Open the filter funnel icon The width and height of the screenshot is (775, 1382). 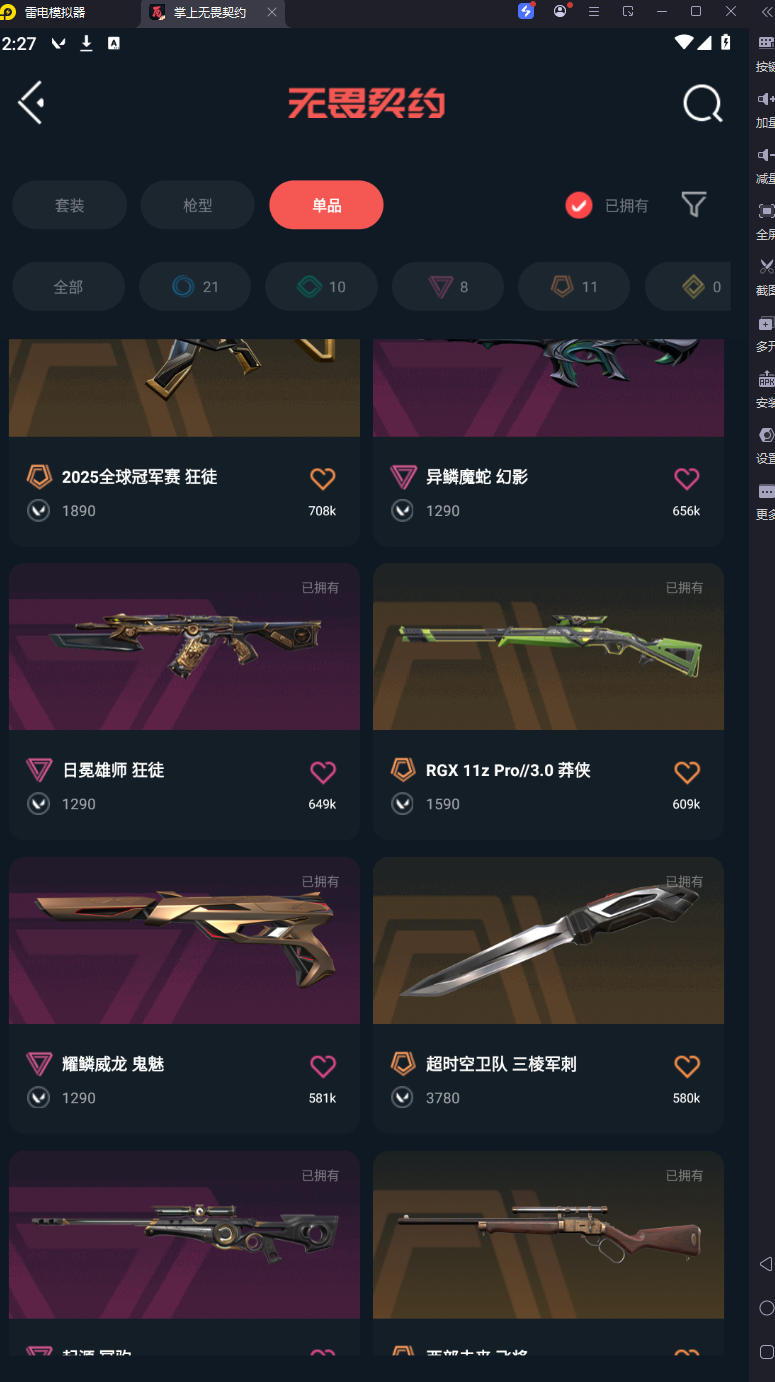[694, 205]
